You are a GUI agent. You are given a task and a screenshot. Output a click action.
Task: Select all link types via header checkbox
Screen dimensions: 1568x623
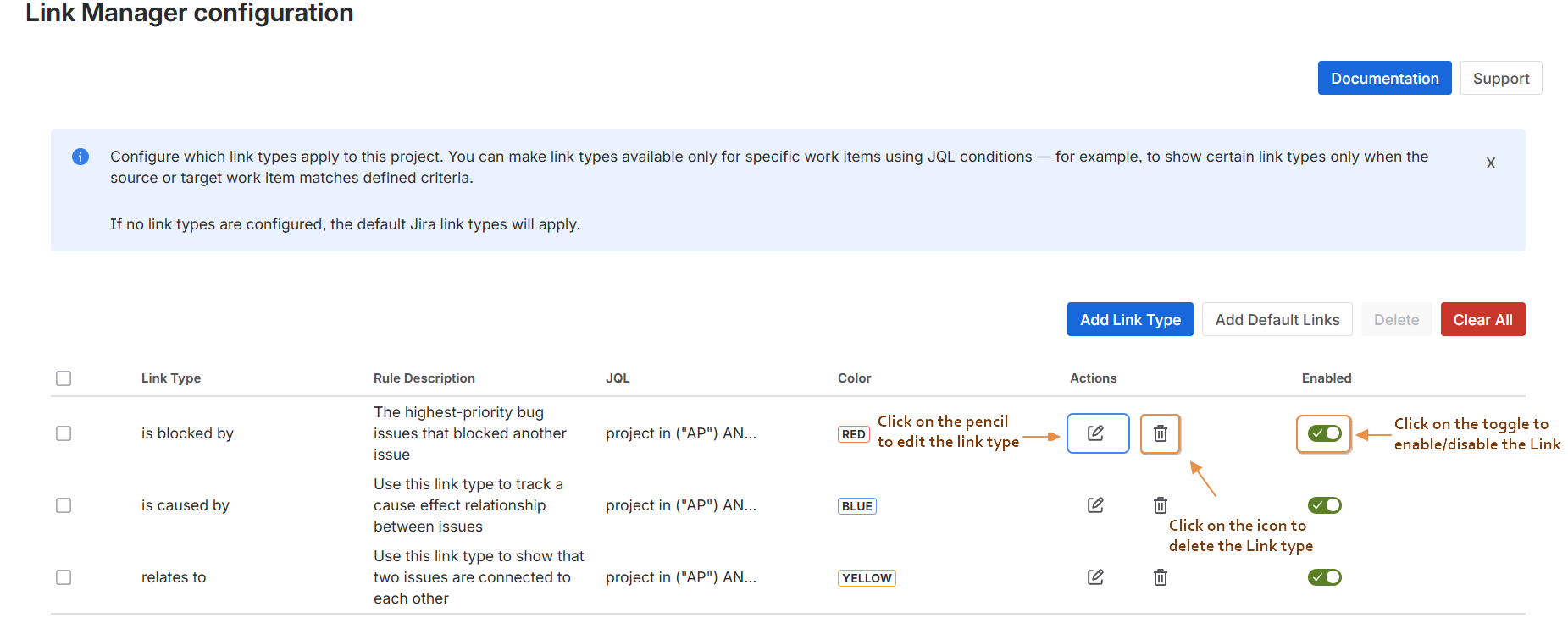click(64, 378)
